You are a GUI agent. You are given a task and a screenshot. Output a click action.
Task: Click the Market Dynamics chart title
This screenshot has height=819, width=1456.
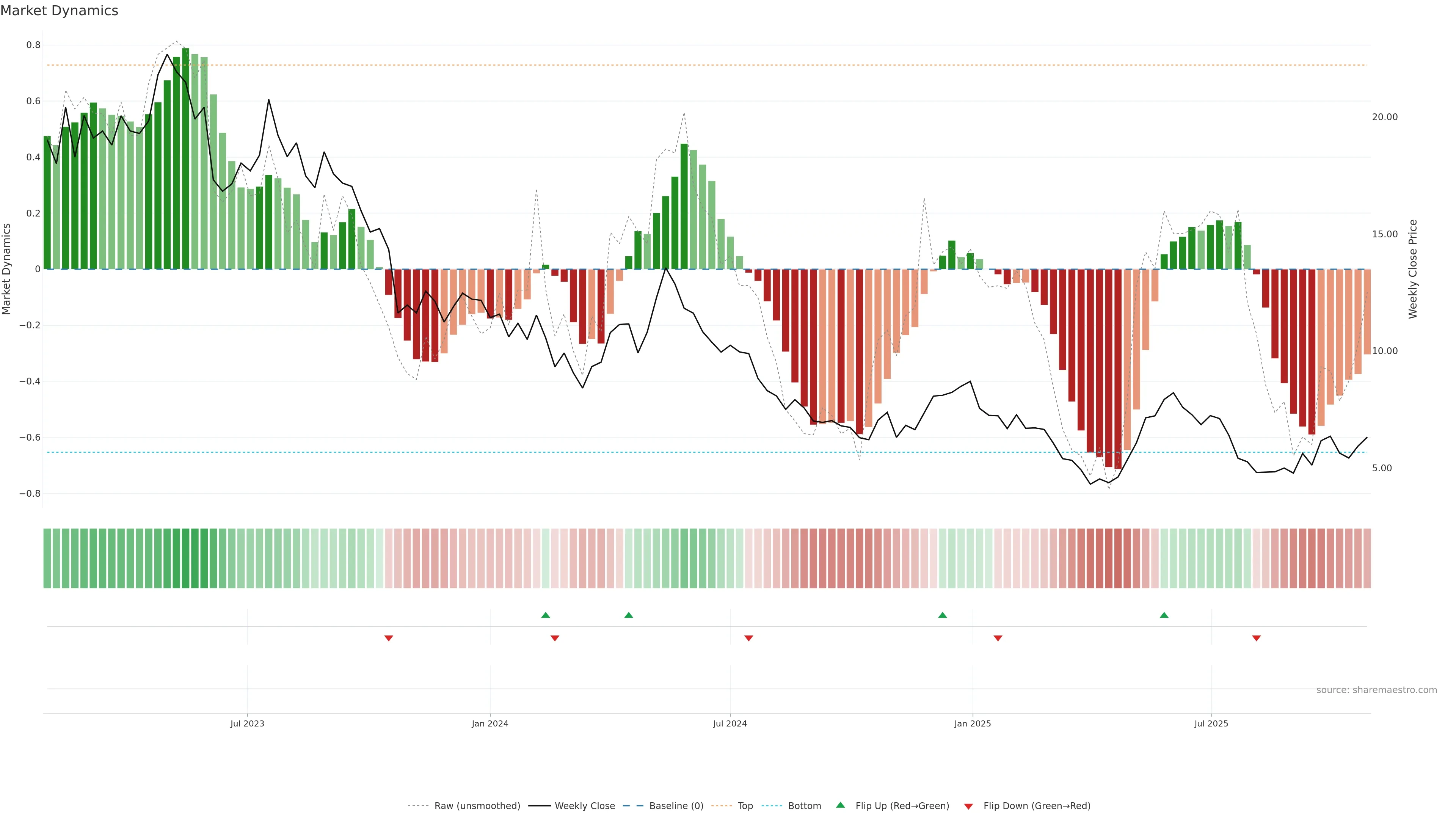click(x=60, y=11)
